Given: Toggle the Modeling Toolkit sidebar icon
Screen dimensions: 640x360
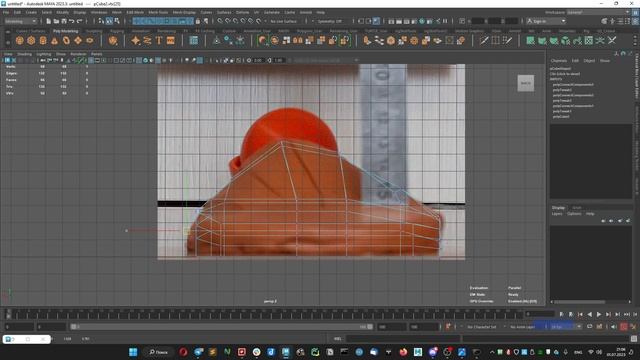Looking at the screenshot, I should pyautogui.click(x=604, y=21).
